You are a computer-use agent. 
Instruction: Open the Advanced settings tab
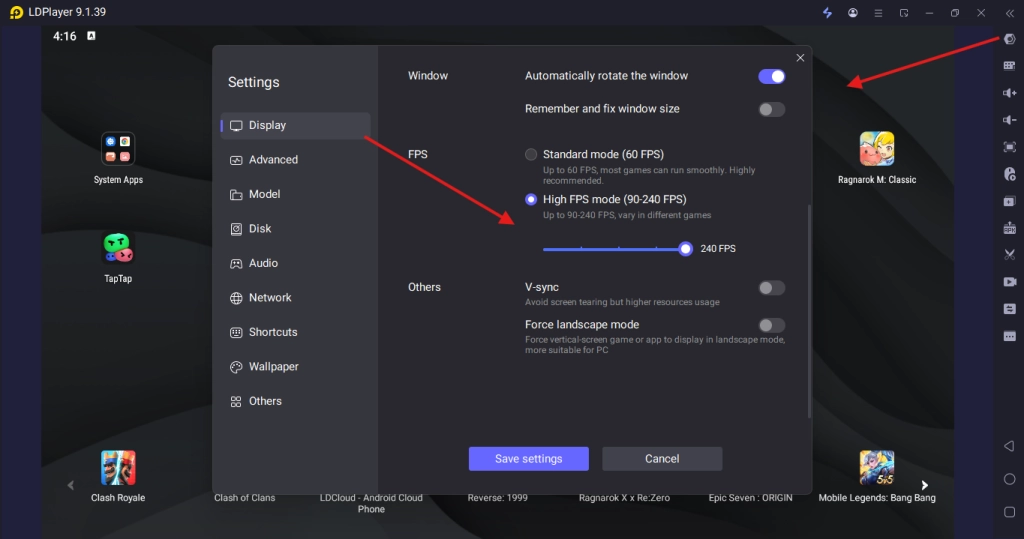point(295,160)
